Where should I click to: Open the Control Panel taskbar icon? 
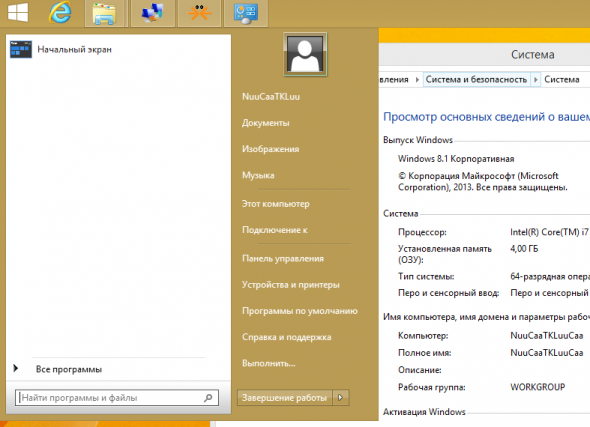246,14
